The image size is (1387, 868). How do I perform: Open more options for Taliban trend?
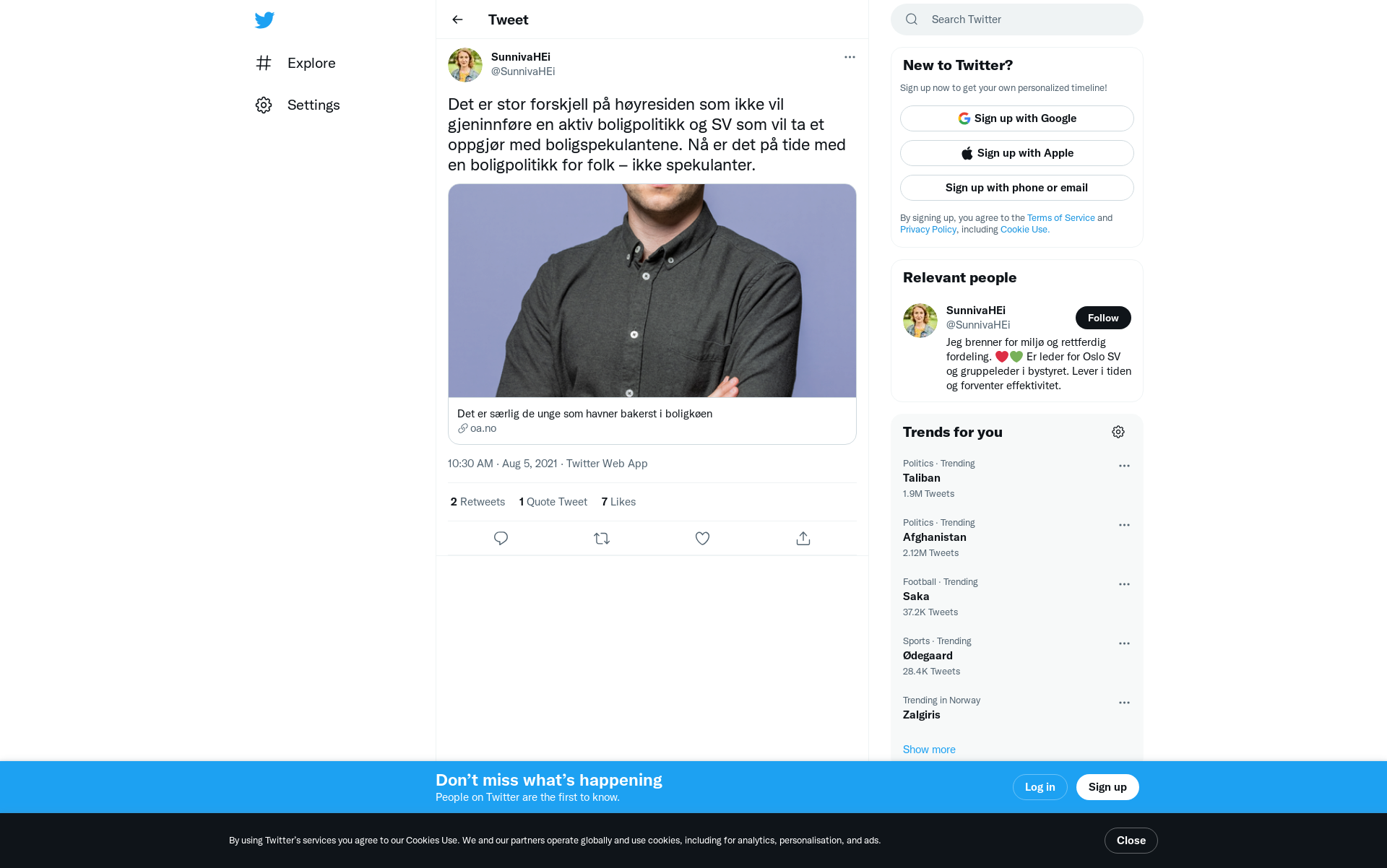coord(1124,466)
